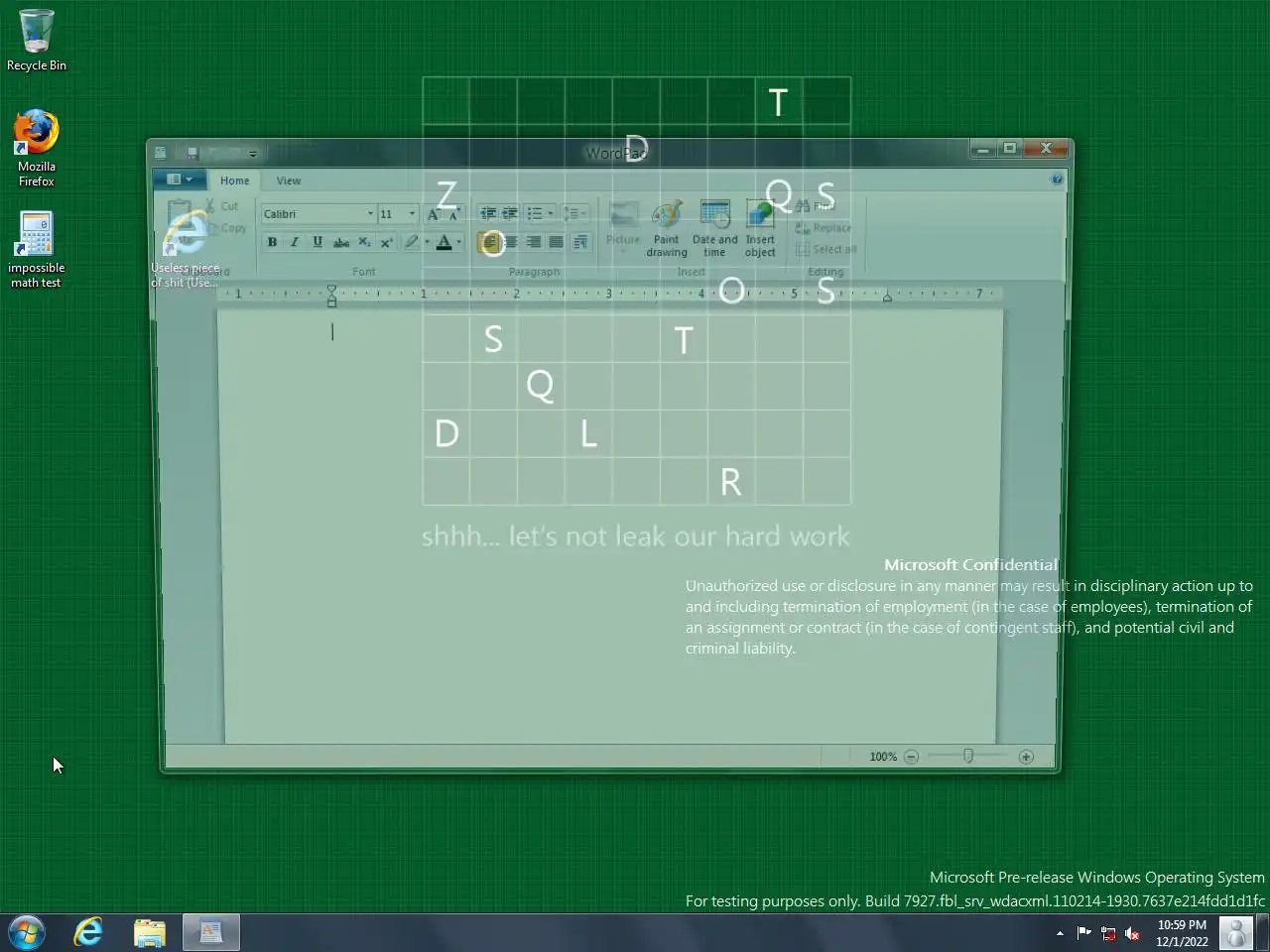The height and width of the screenshot is (952, 1270).
Task: Click the Decrease indent icon
Action: [487, 214]
